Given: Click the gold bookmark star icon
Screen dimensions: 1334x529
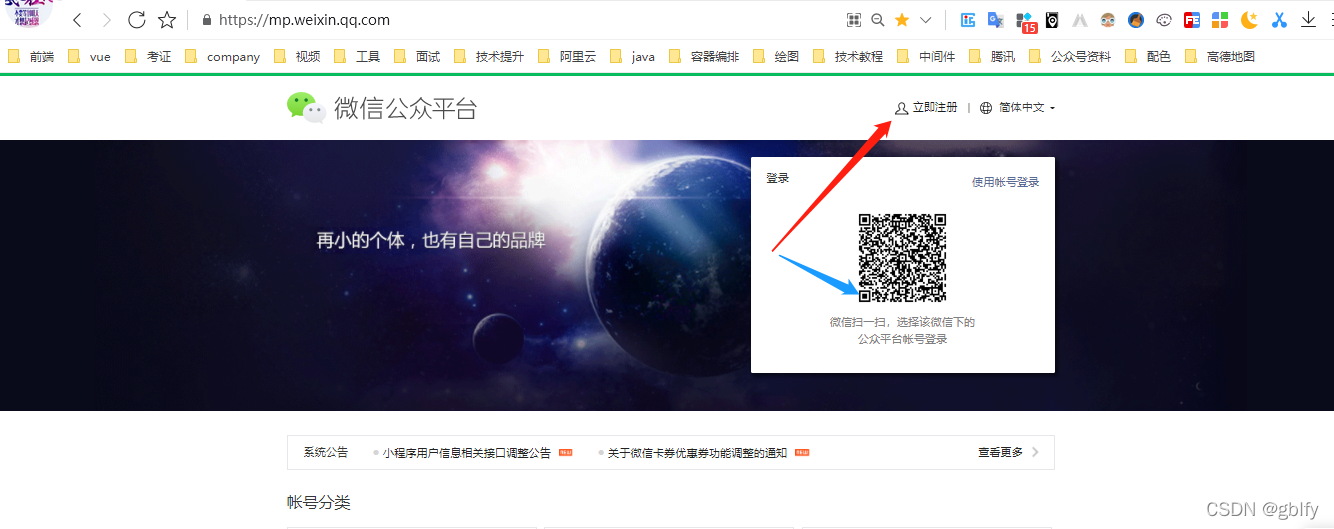Looking at the screenshot, I should [902, 20].
